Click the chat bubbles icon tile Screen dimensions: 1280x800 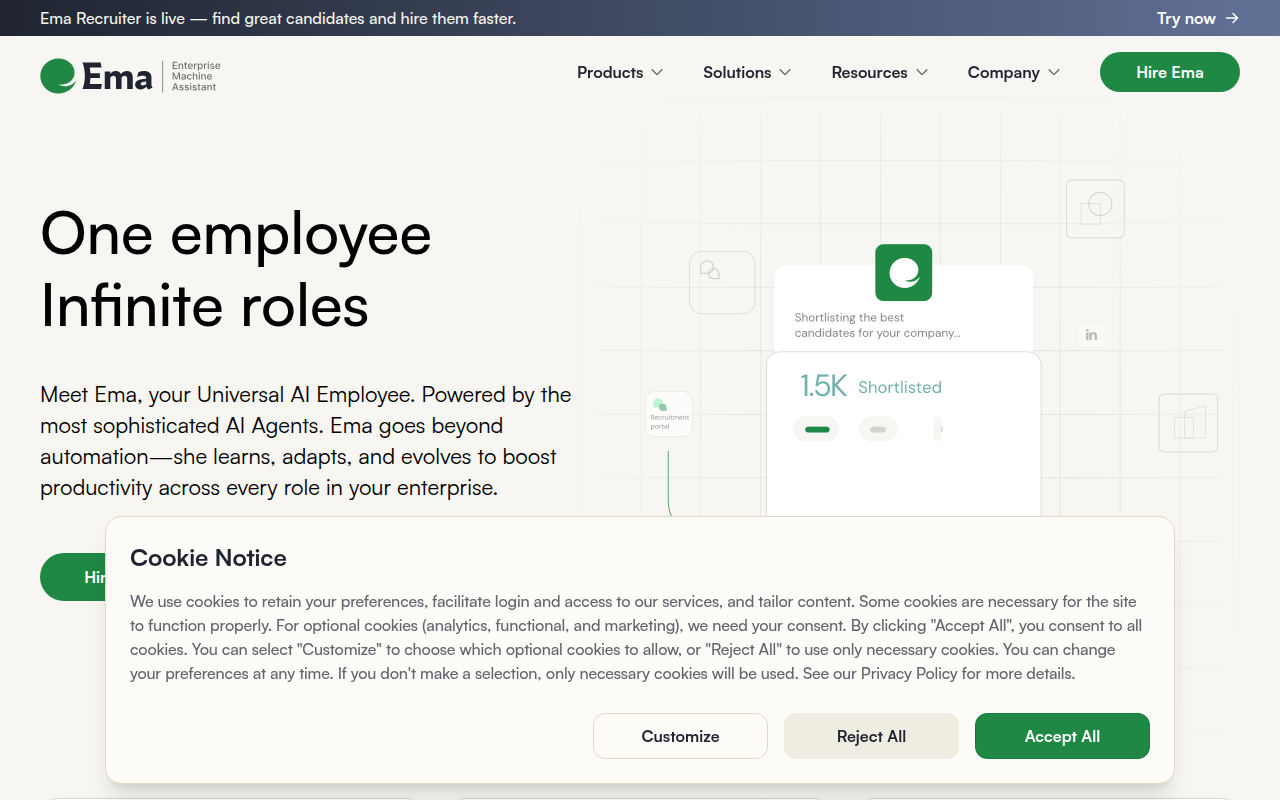[722, 282]
